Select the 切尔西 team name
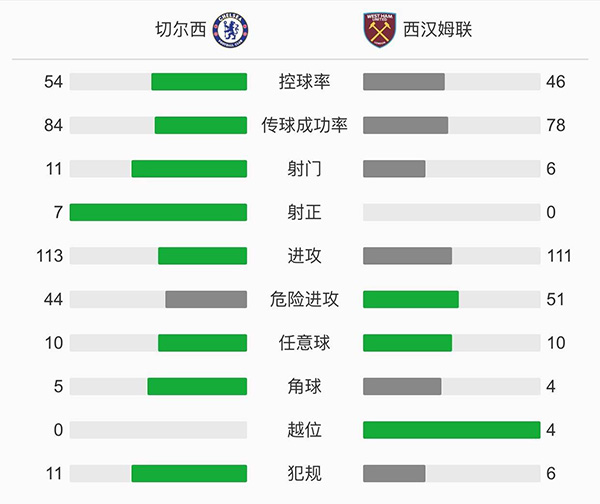 coord(183,30)
